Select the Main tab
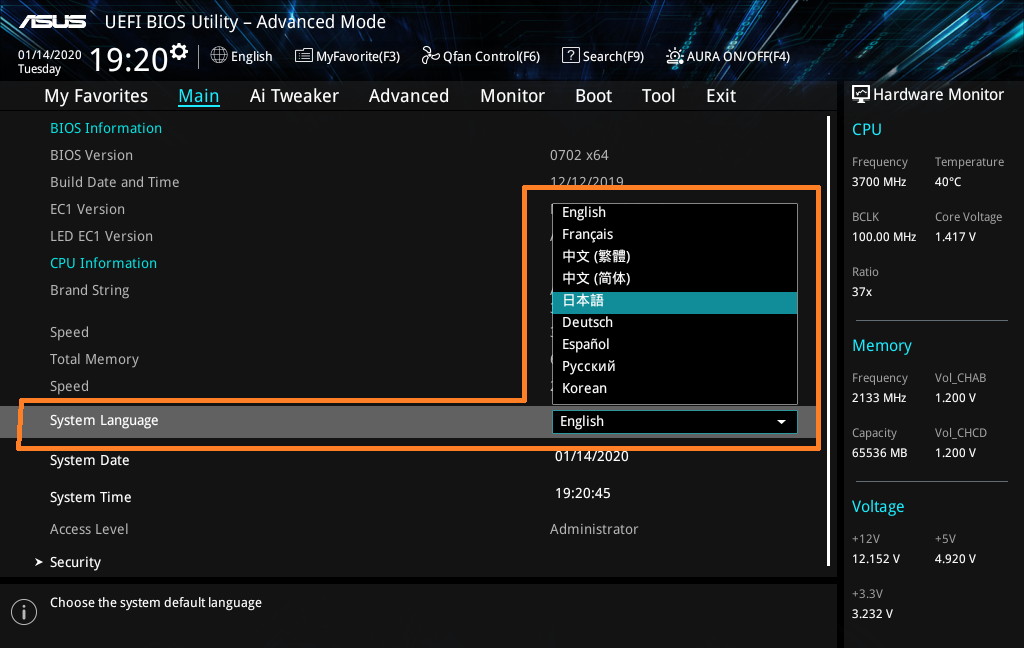The height and width of the screenshot is (648, 1024). click(199, 96)
